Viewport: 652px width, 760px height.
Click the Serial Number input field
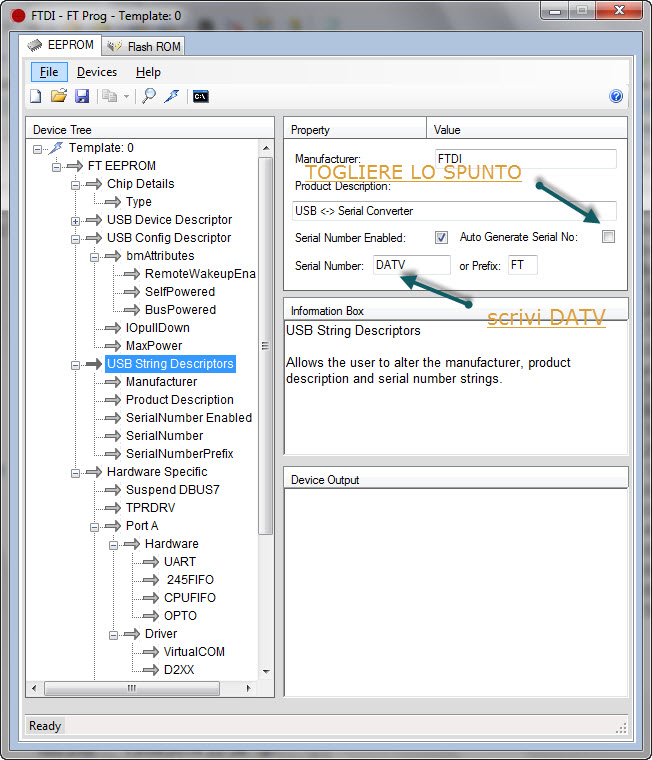coord(412,265)
